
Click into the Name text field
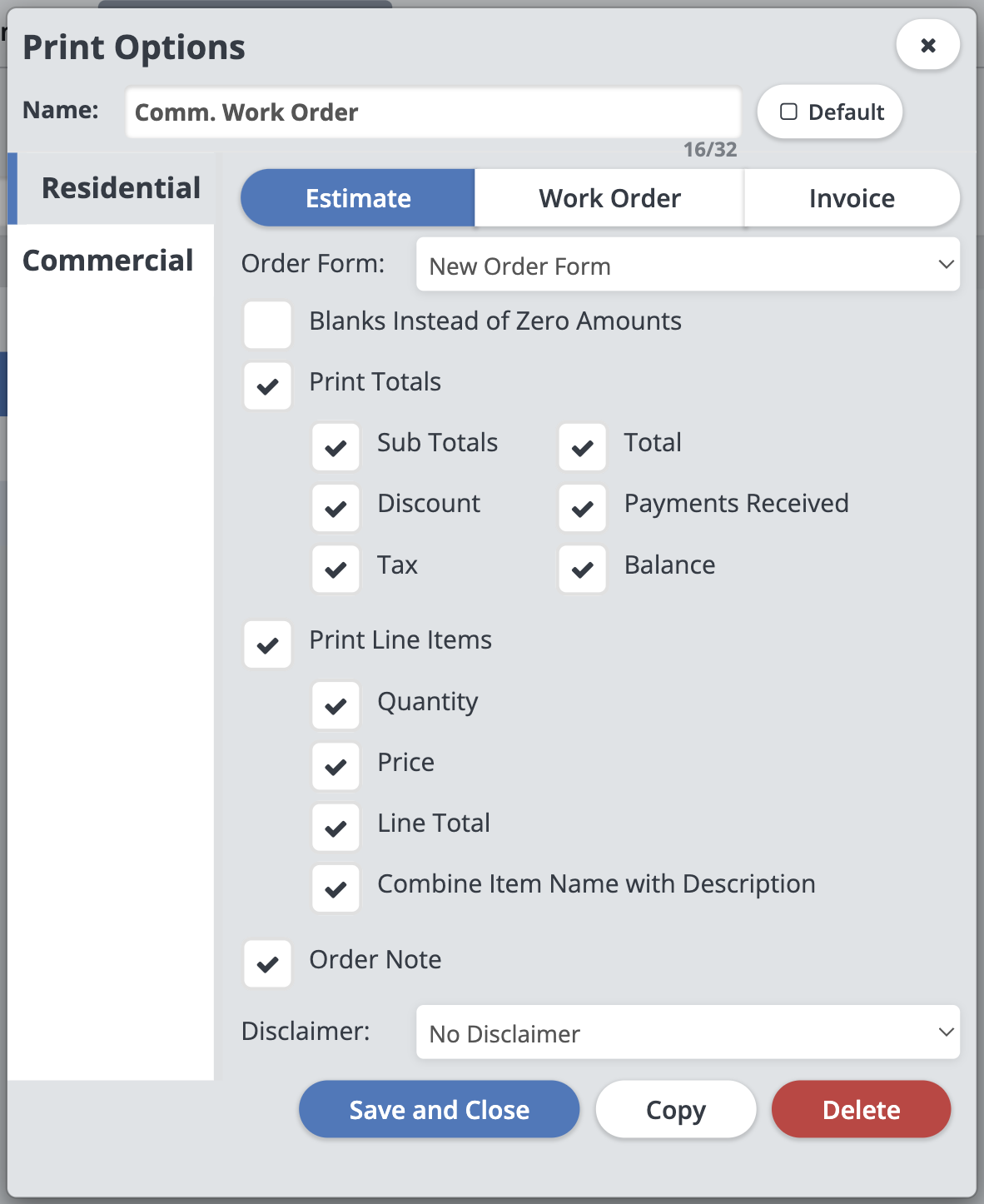coord(433,112)
